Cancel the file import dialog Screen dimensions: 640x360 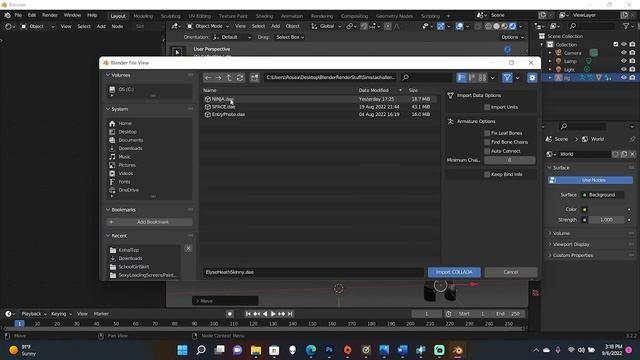[511, 272]
